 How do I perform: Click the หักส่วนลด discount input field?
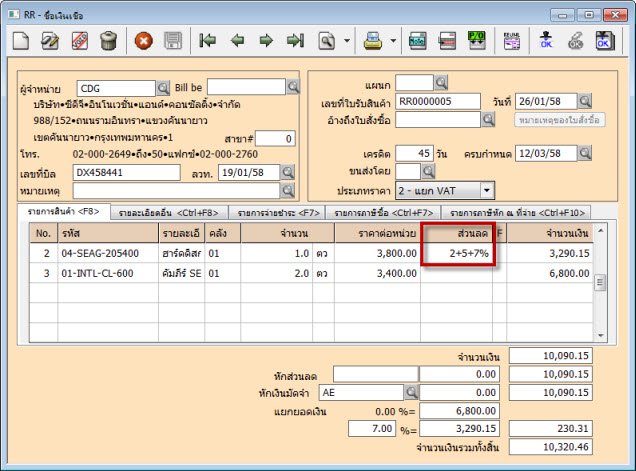pyautogui.click(x=376, y=374)
